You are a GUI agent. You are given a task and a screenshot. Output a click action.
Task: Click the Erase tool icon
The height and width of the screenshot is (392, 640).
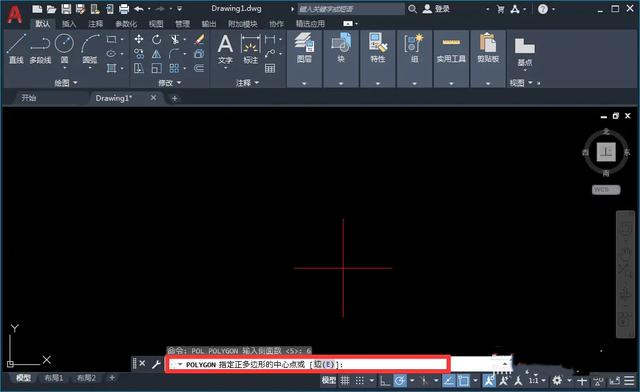[x=199, y=39]
